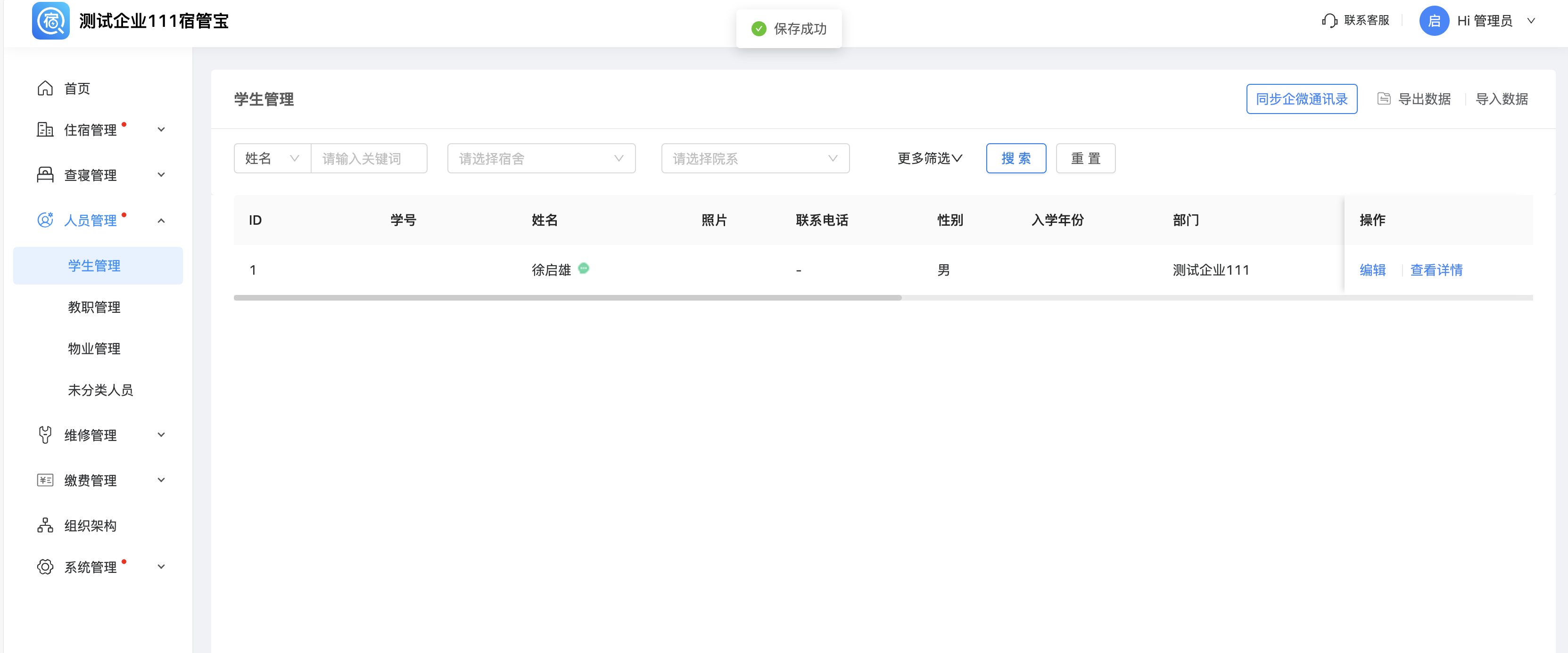Click green checkmark in 保存成功 toast
The width and height of the screenshot is (1568, 653).
(759, 29)
